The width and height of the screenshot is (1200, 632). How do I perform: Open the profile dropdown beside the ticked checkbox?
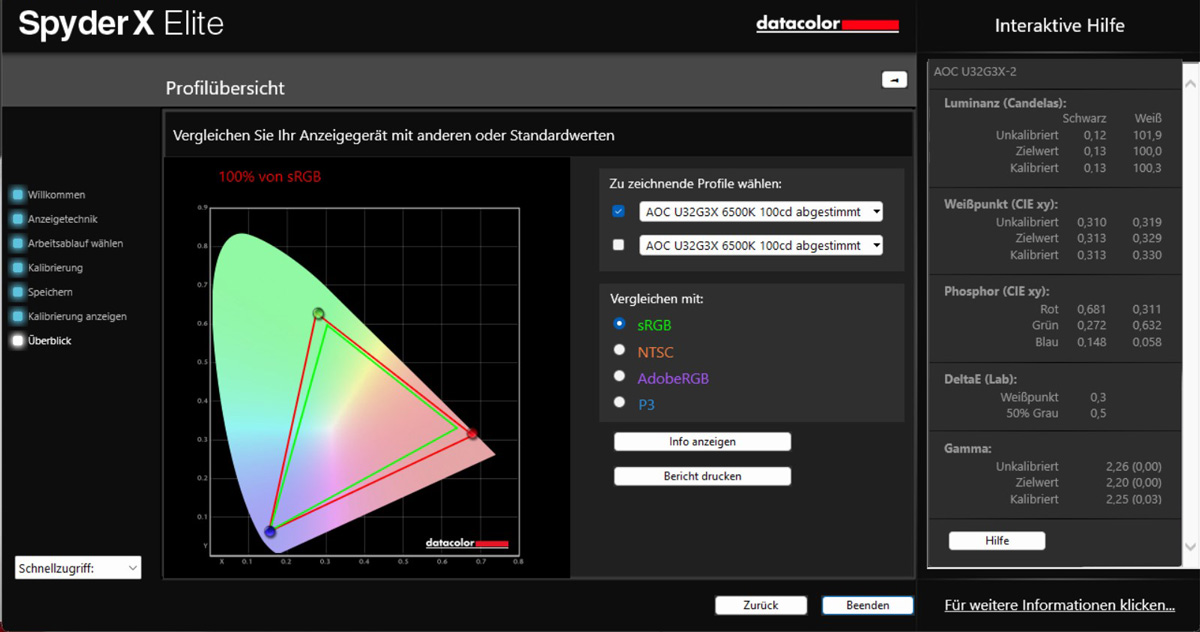[x=761, y=212]
